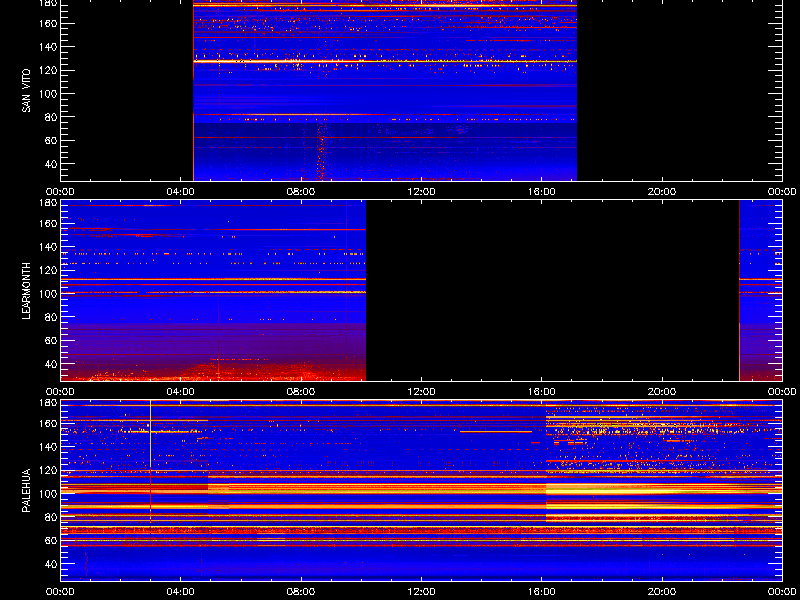This screenshot has height=600, width=800.
Task: Click the red vertical burst near 08:40 in San Vito
Action: tap(320, 151)
